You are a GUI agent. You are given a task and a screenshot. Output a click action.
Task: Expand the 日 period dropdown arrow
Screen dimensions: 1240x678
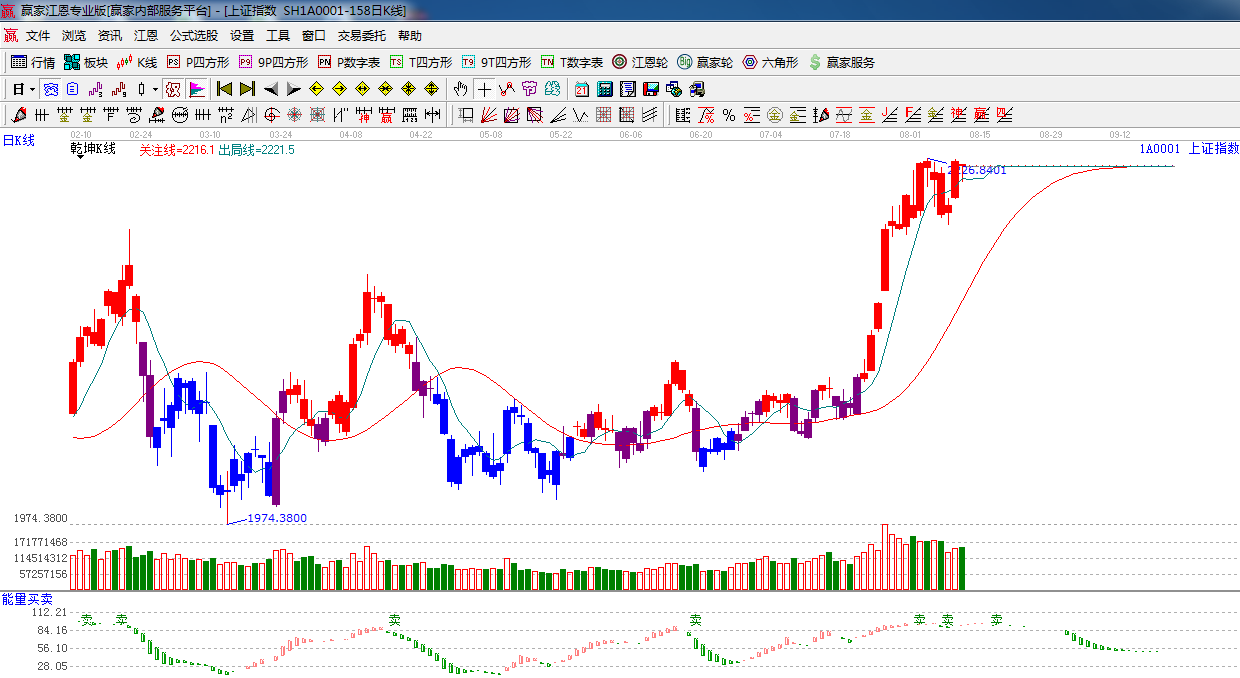click(32, 89)
